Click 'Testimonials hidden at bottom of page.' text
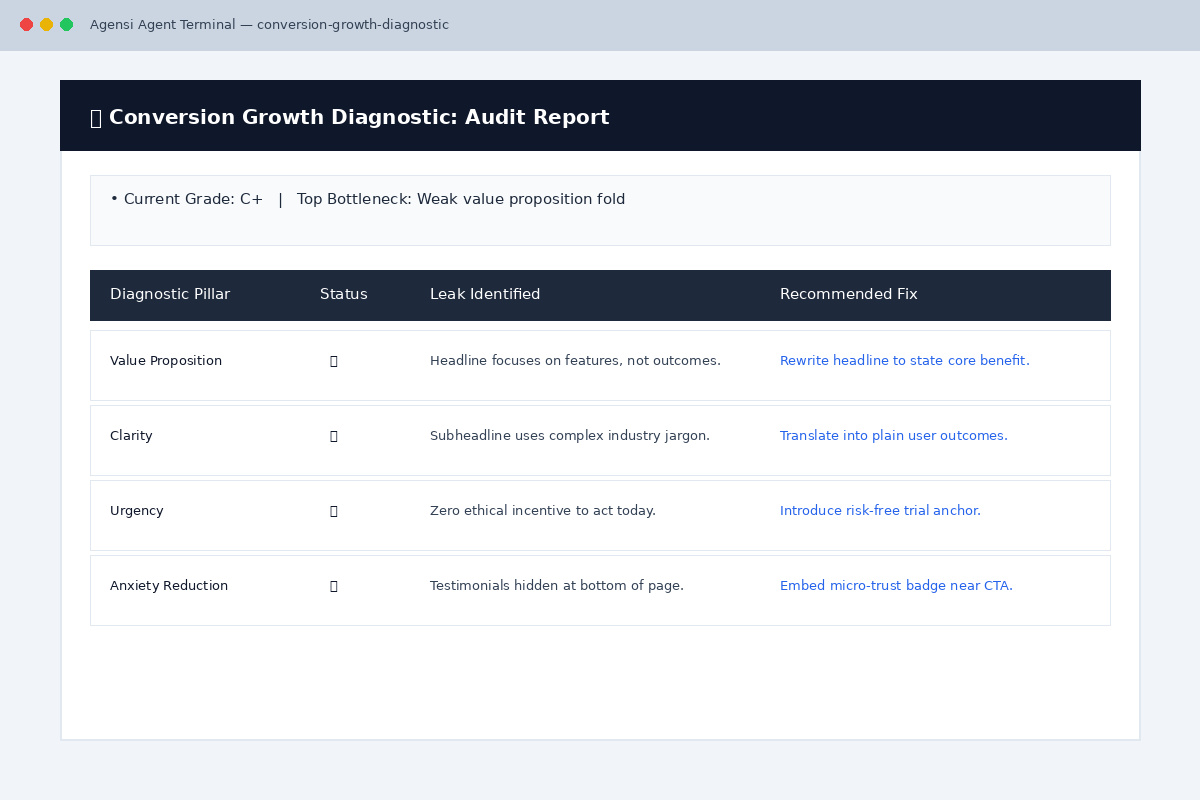1200x800 pixels. coord(557,586)
